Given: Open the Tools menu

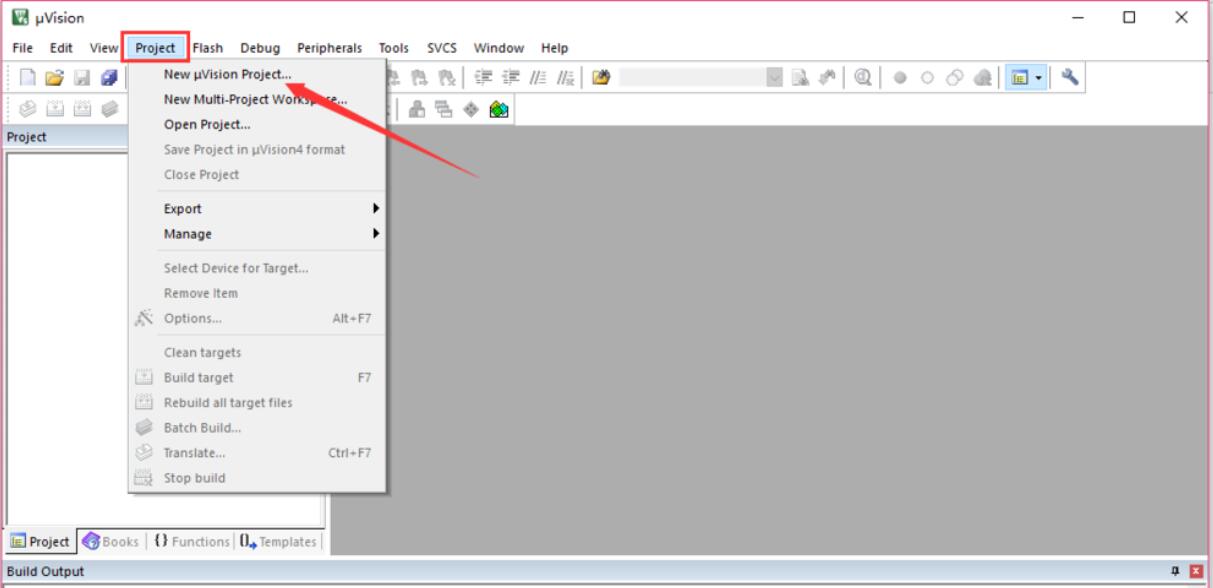Looking at the screenshot, I should pos(393,48).
